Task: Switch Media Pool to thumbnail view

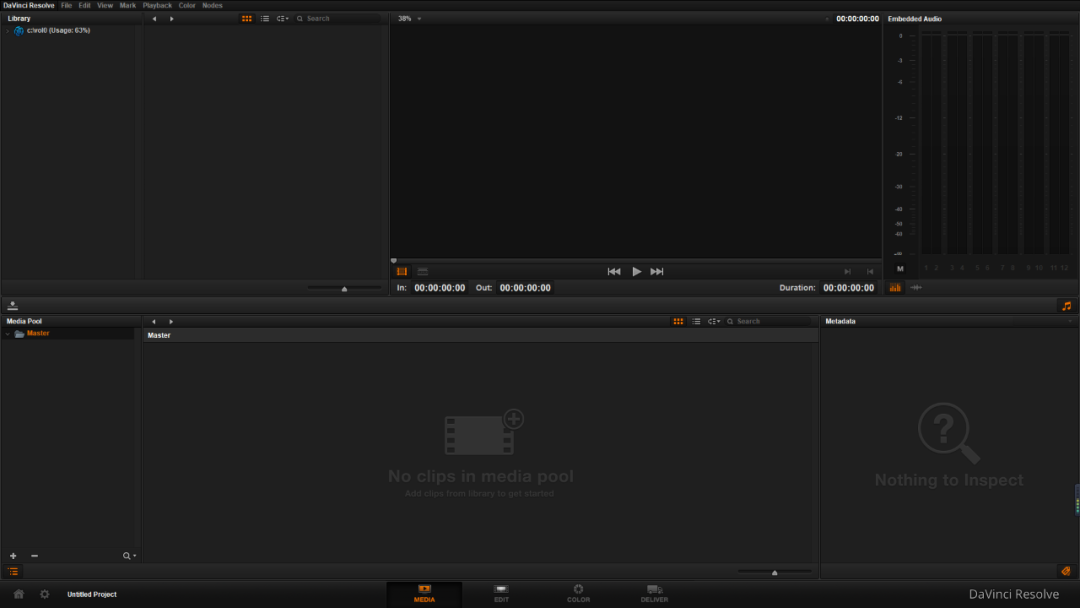Action: pos(678,322)
